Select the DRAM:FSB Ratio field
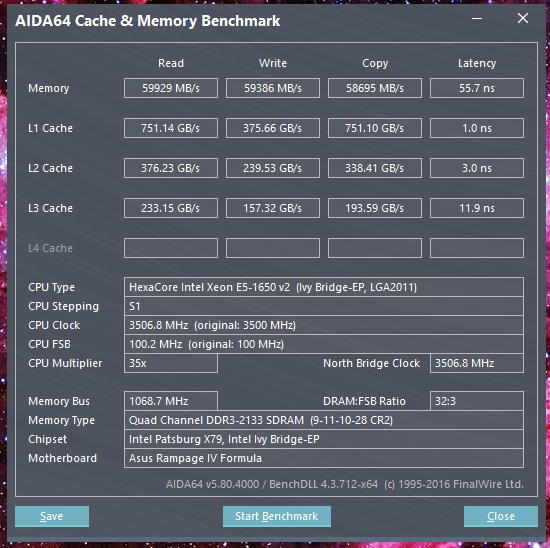550x548 pixels. coord(477,401)
